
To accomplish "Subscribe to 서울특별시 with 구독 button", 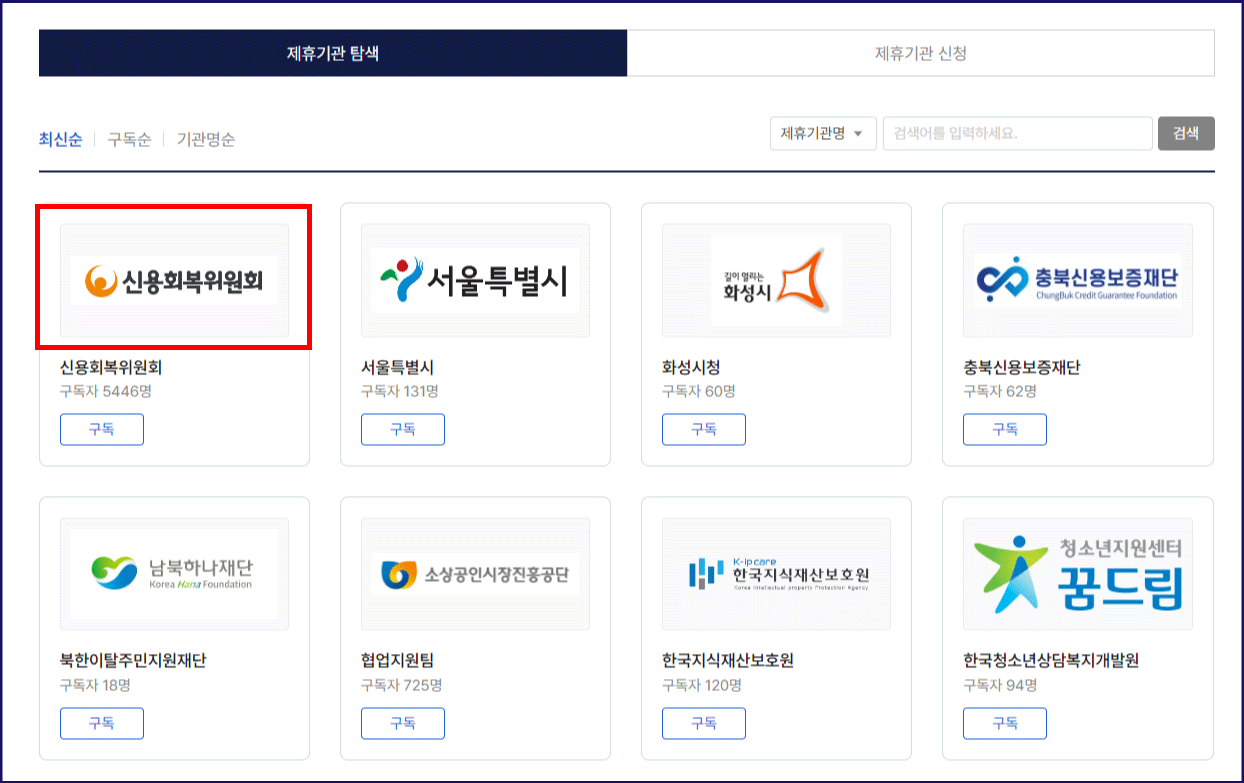I will (x=403, y=429).
